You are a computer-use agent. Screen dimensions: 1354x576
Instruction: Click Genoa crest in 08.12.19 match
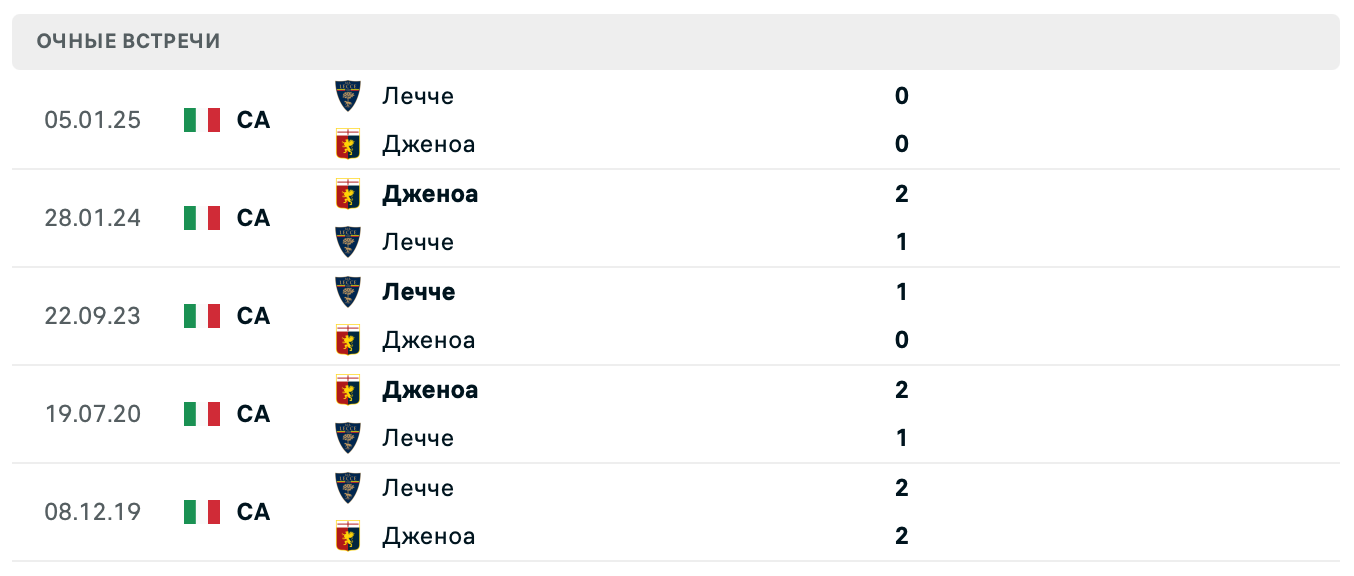coord(348,536)
